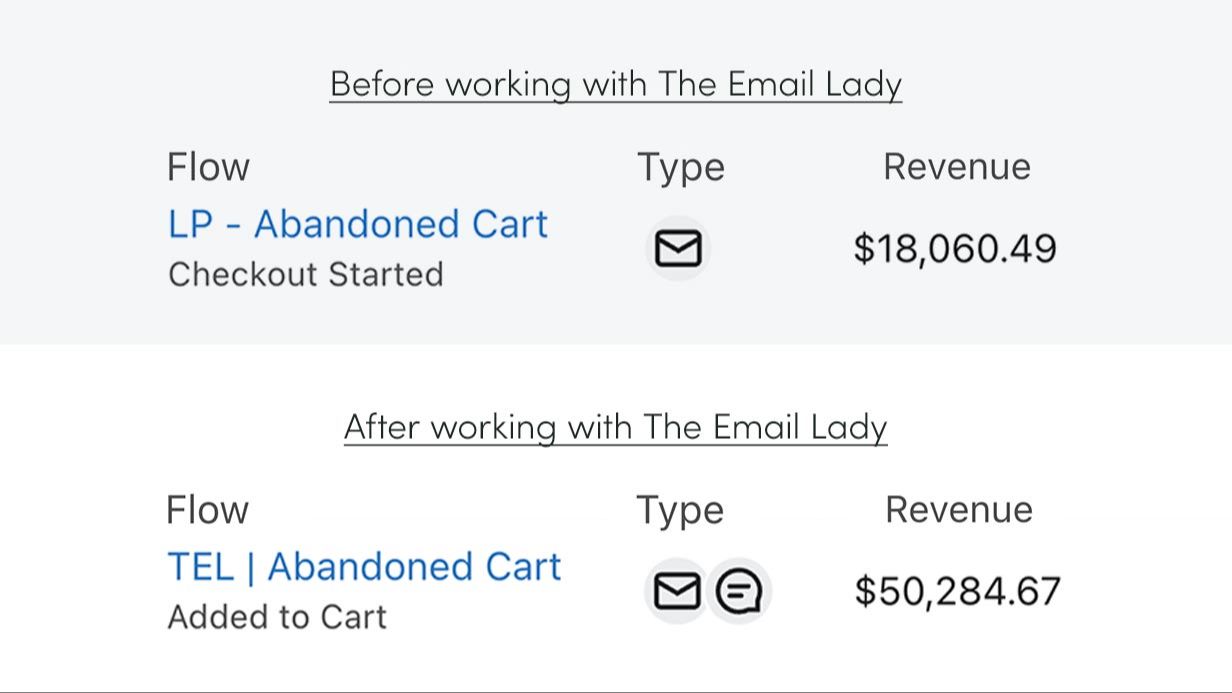1232x693 pixels.
Task: Click the $50,284.67 revenue value
Action: pyautogui.click(x=957, y=591)
